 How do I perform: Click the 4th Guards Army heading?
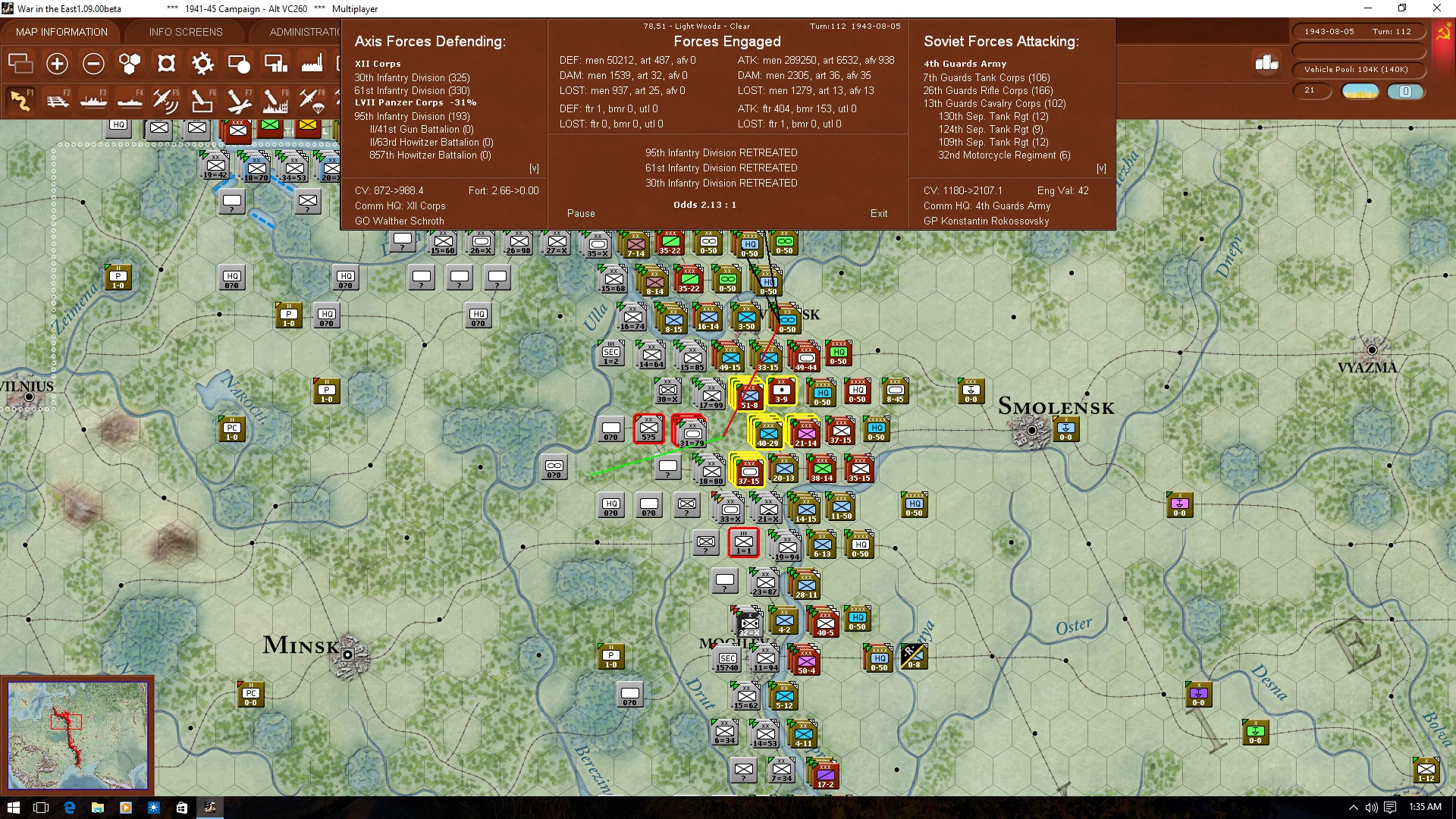(965, 64)
